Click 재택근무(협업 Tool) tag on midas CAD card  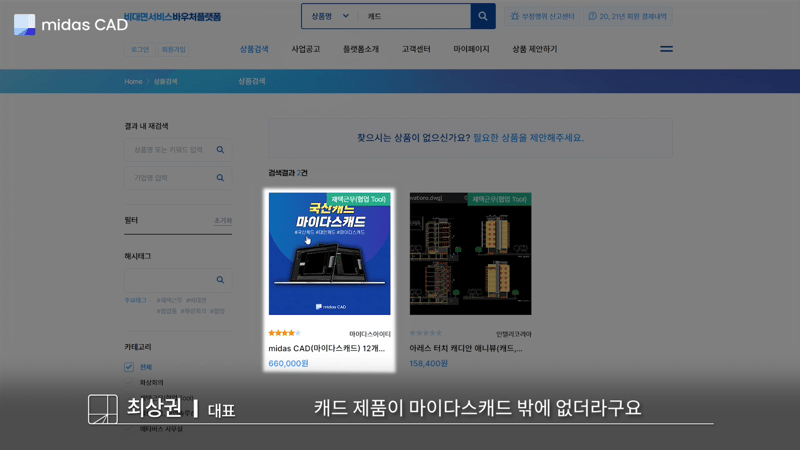click(359, 199)
